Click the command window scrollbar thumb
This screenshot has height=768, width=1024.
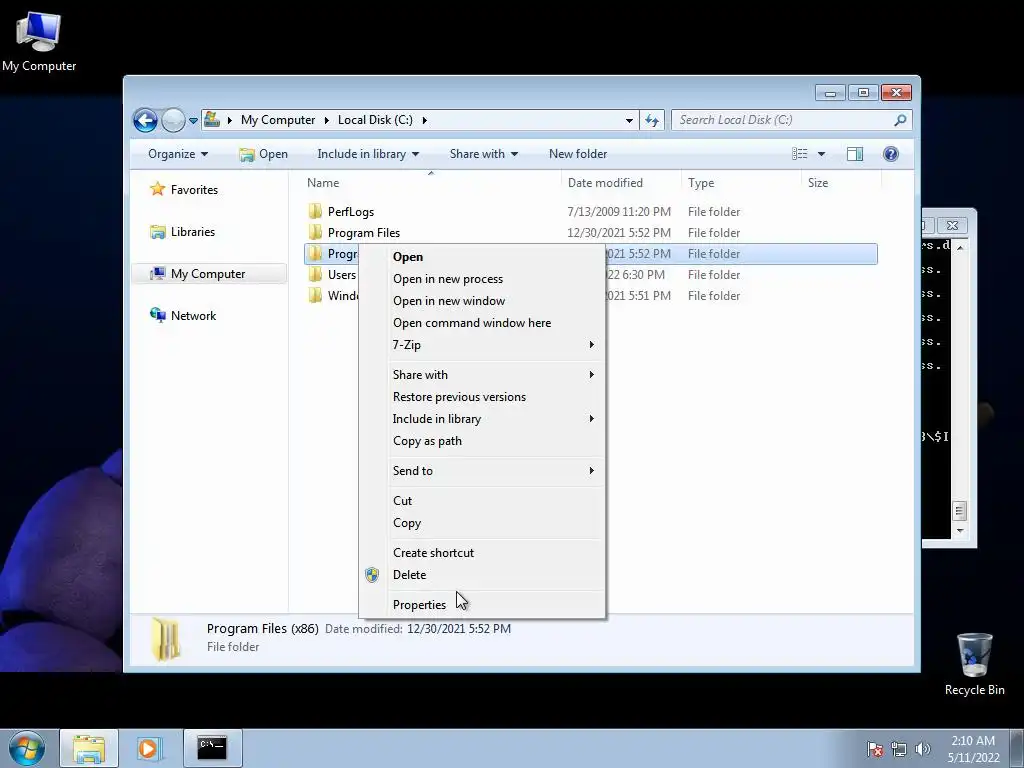[x=959, y=511]
